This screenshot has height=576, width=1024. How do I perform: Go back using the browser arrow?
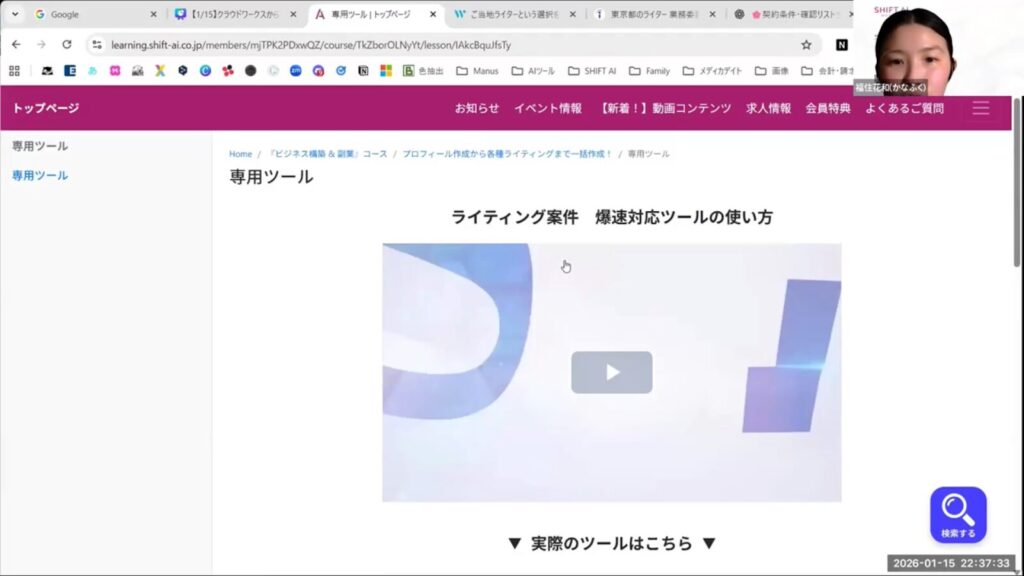16,45
